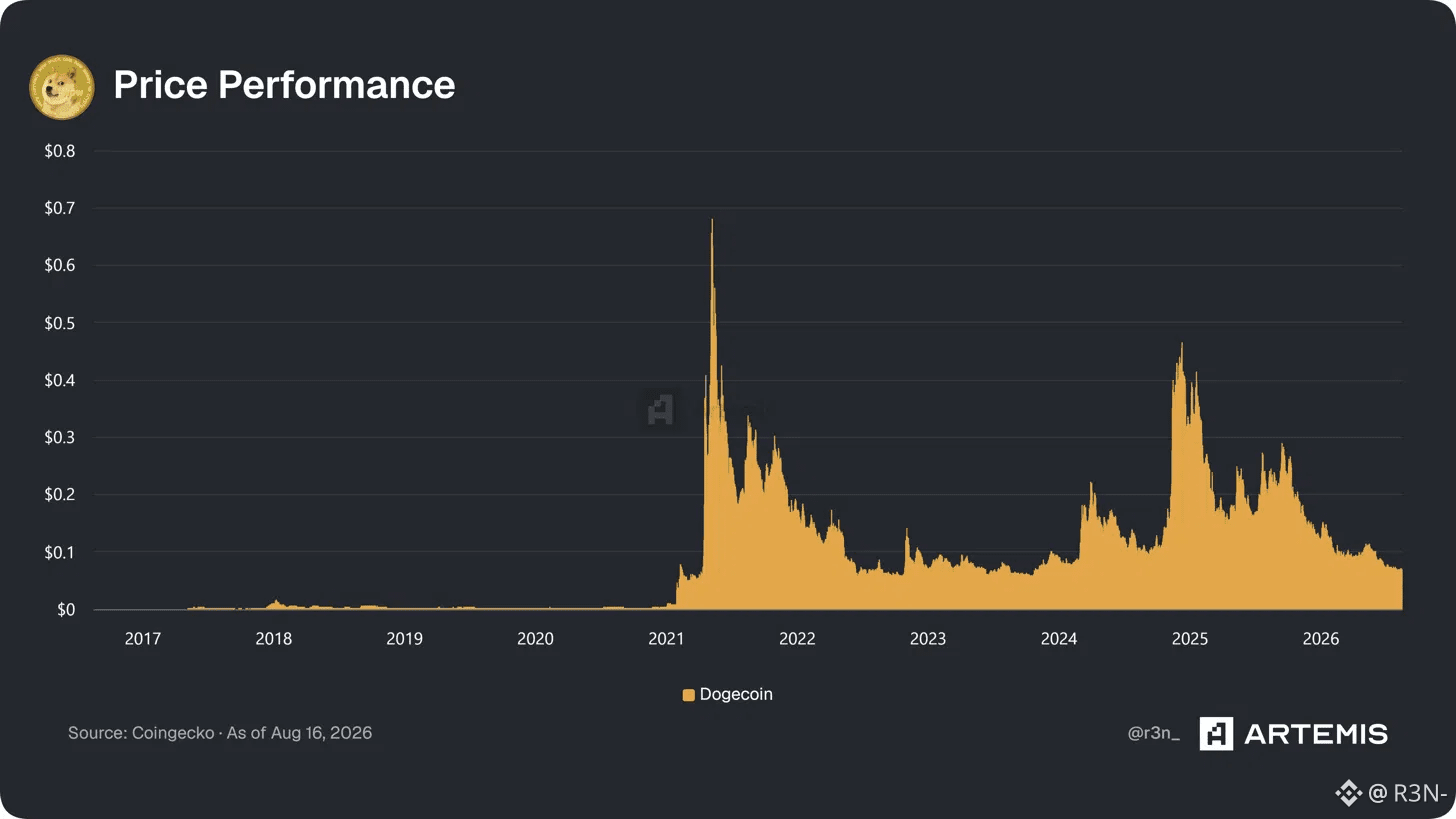Click the 2023 x-axis label
This screenshot has width=1456, height=819.
coord(928,638)
